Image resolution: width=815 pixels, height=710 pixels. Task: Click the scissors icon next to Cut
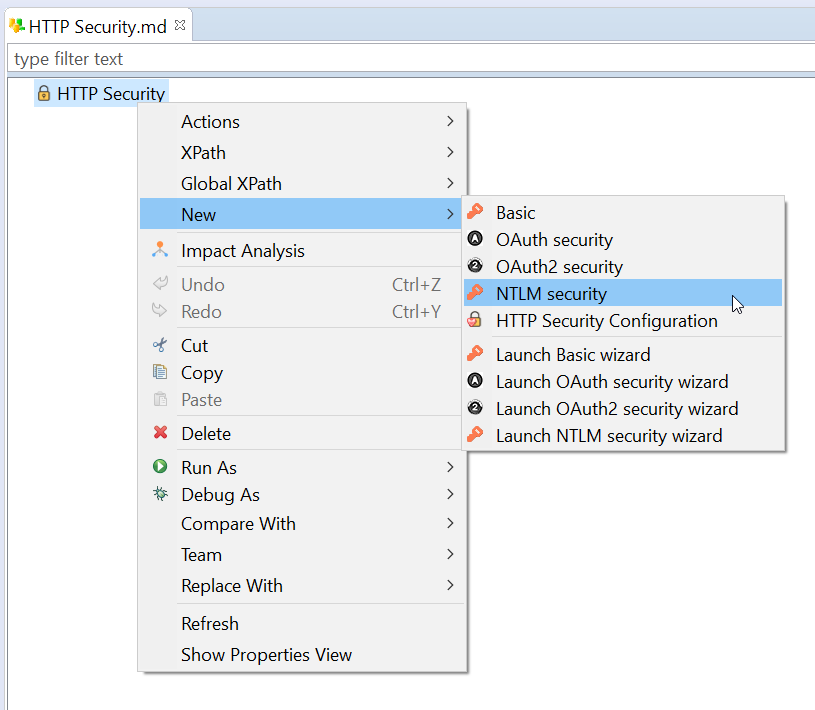160,345
